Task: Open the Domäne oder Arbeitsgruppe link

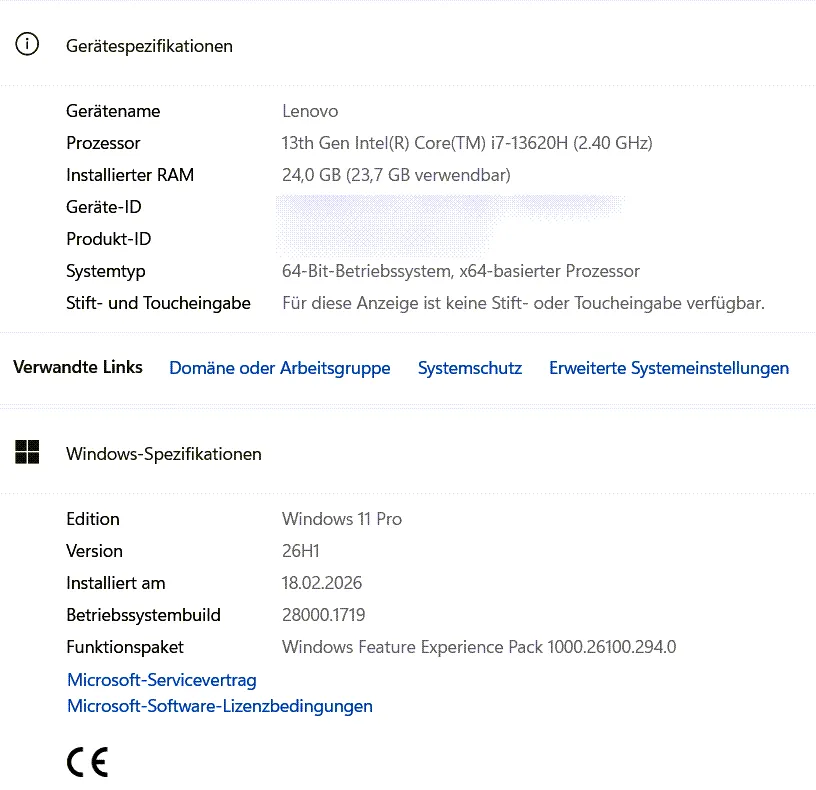Action: coord(279,368)
